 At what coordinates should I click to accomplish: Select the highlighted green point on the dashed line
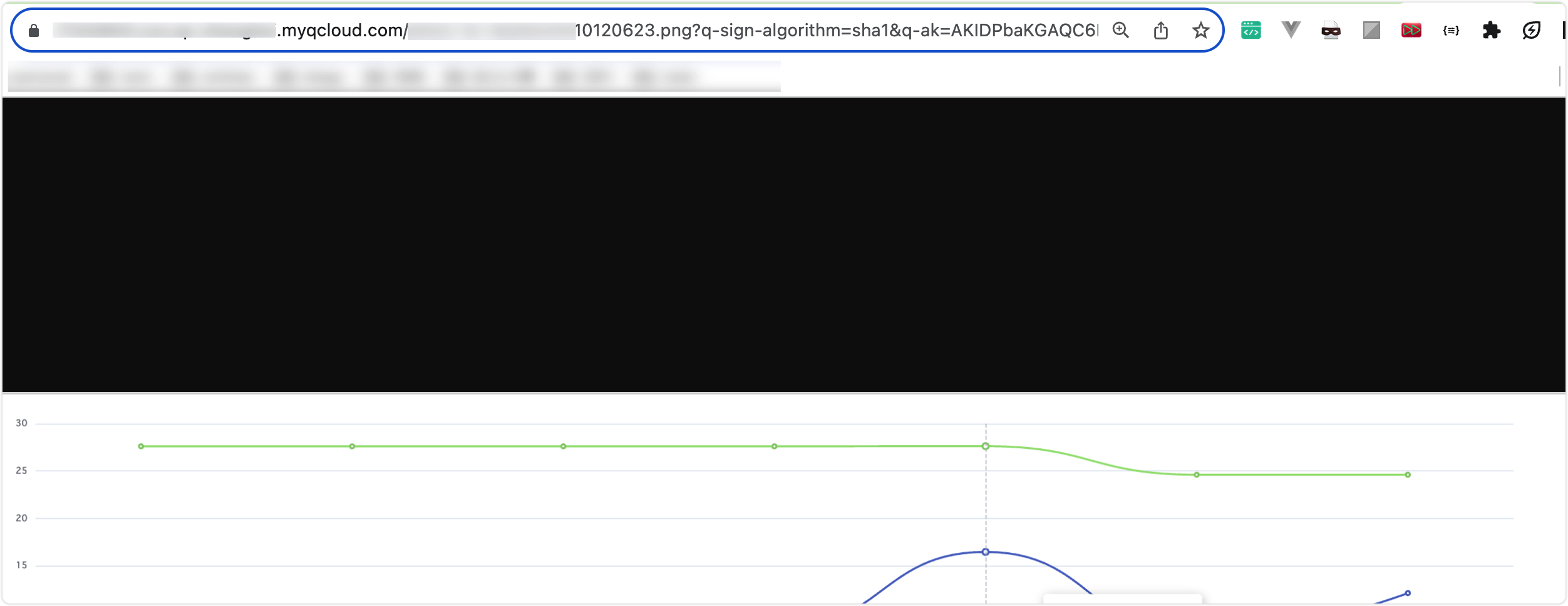pos(986,446)
